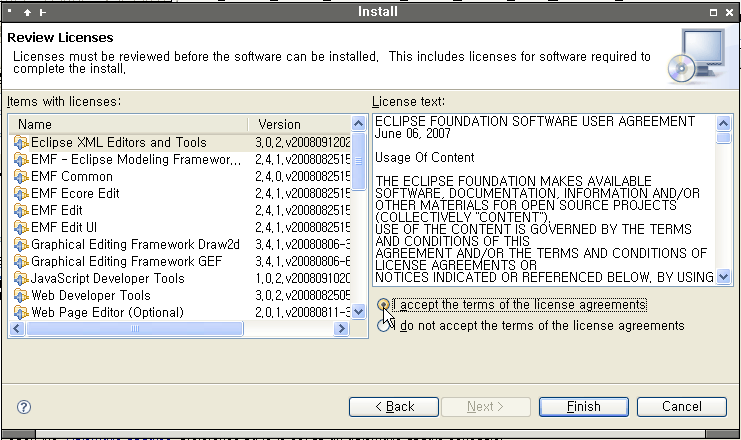Select the EMF - Eclipse Modeling Framewor... row
The width and height of the screenshot is (741, 440).
point(180,159)
